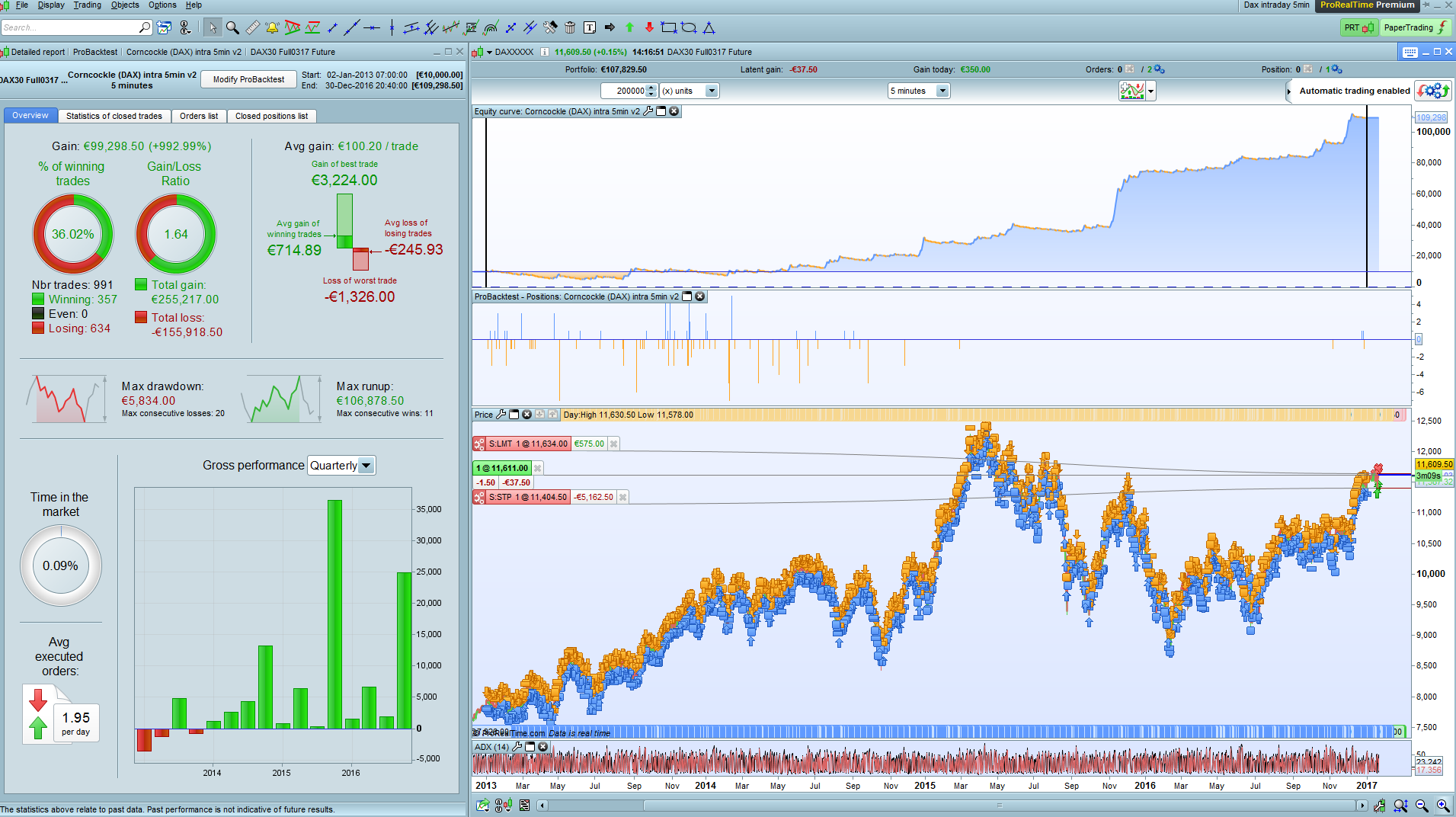Click the indicator chart button with plus
This screenshot has height=817, width=1456.
[1132, 91]
